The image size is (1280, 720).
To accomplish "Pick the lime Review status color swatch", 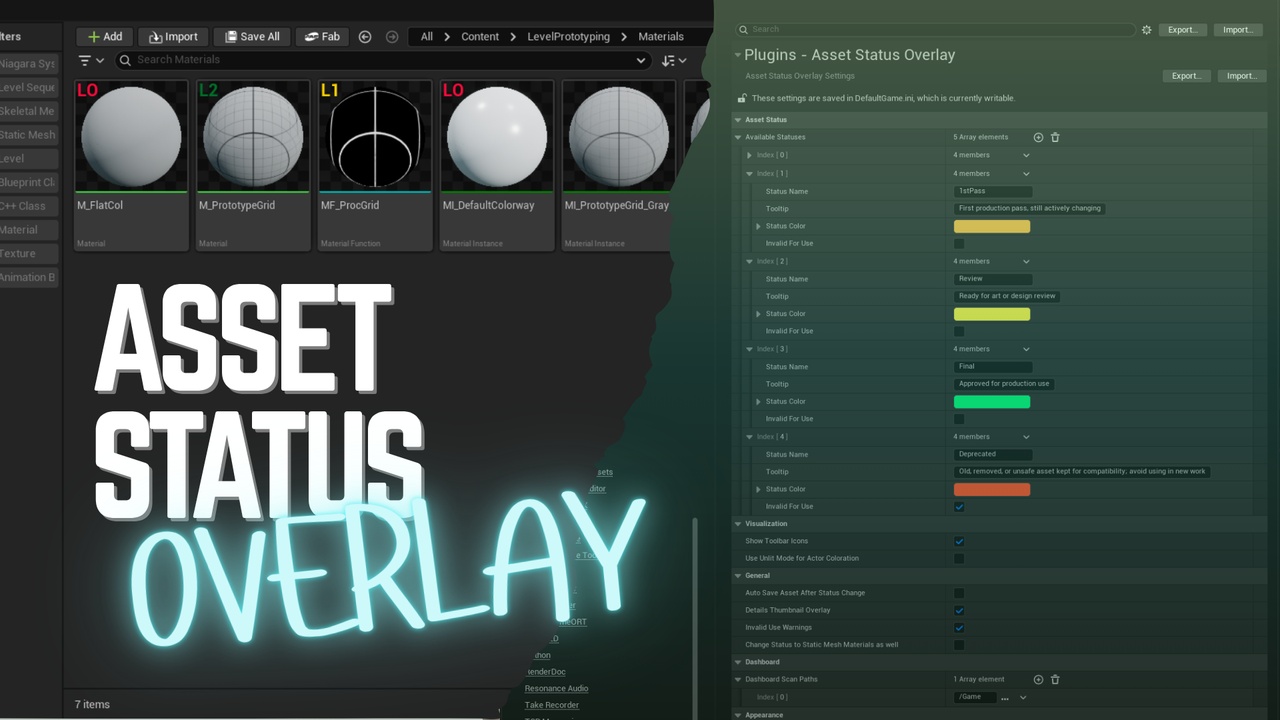I will point(992,314).
